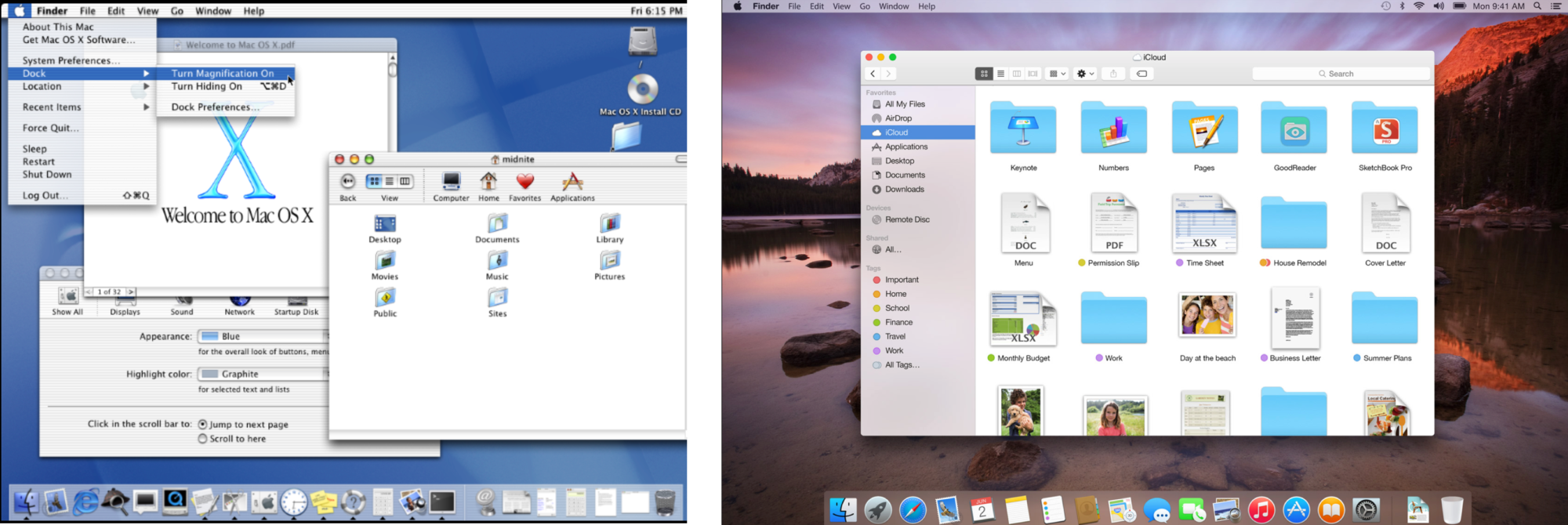Open Dock Preferences from the submenu

click(x=226, y=107)
